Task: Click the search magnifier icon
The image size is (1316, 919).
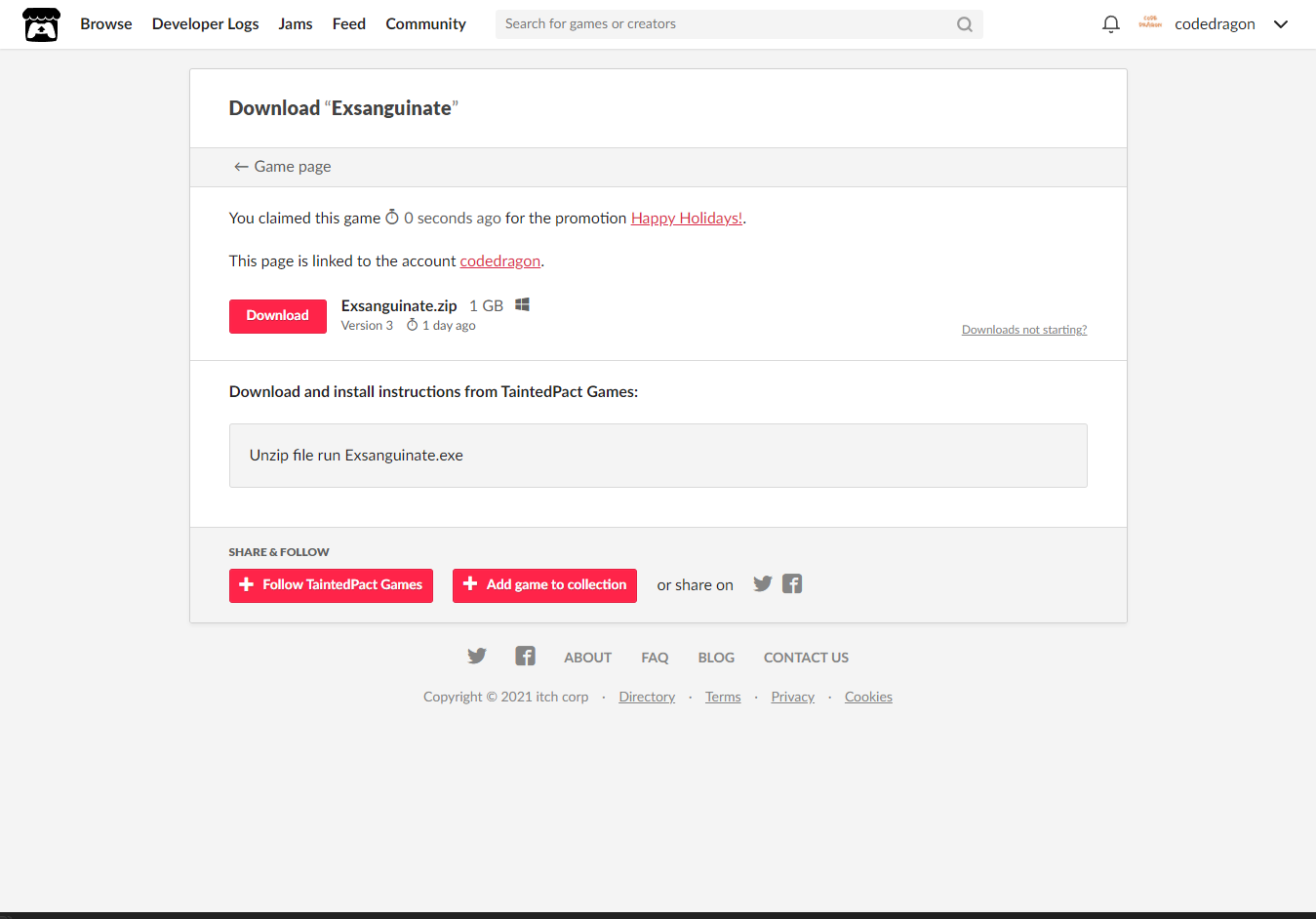Action: point(965,24)
